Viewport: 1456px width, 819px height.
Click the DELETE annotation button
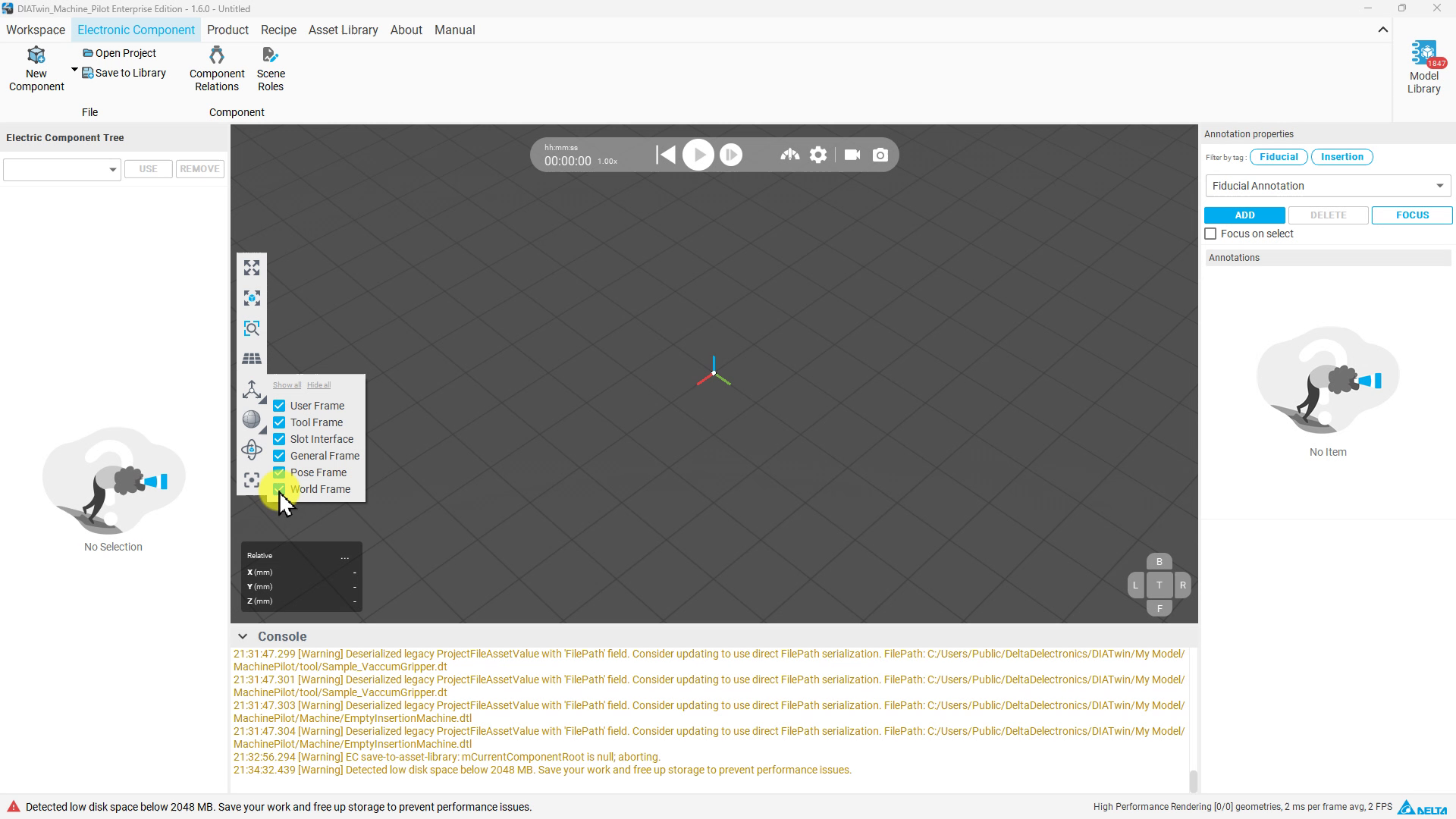click(1328, 215)
